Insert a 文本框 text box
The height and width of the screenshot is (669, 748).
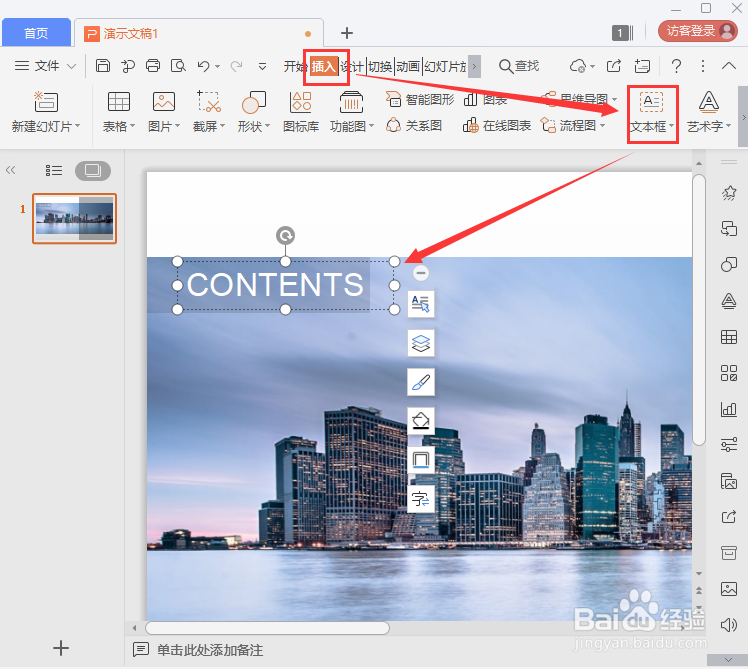coord(651,112)
